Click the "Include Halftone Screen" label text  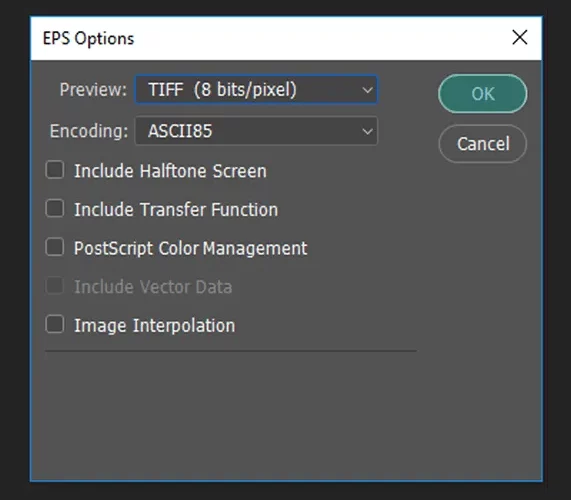170,171
